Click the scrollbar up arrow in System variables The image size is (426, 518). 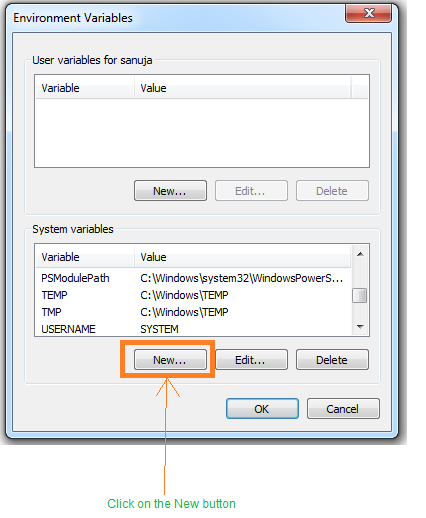pos(360,254)
